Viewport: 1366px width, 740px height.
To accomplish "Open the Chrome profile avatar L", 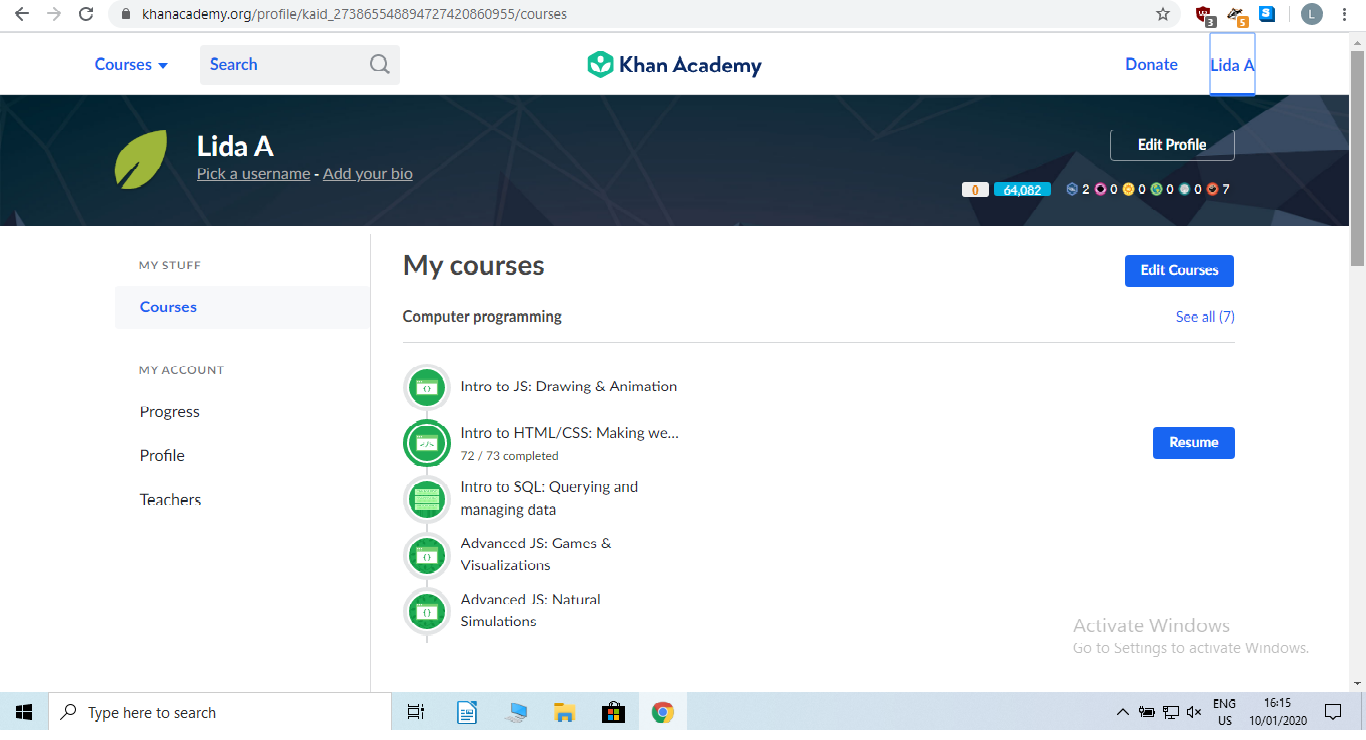I will 1311,14.
